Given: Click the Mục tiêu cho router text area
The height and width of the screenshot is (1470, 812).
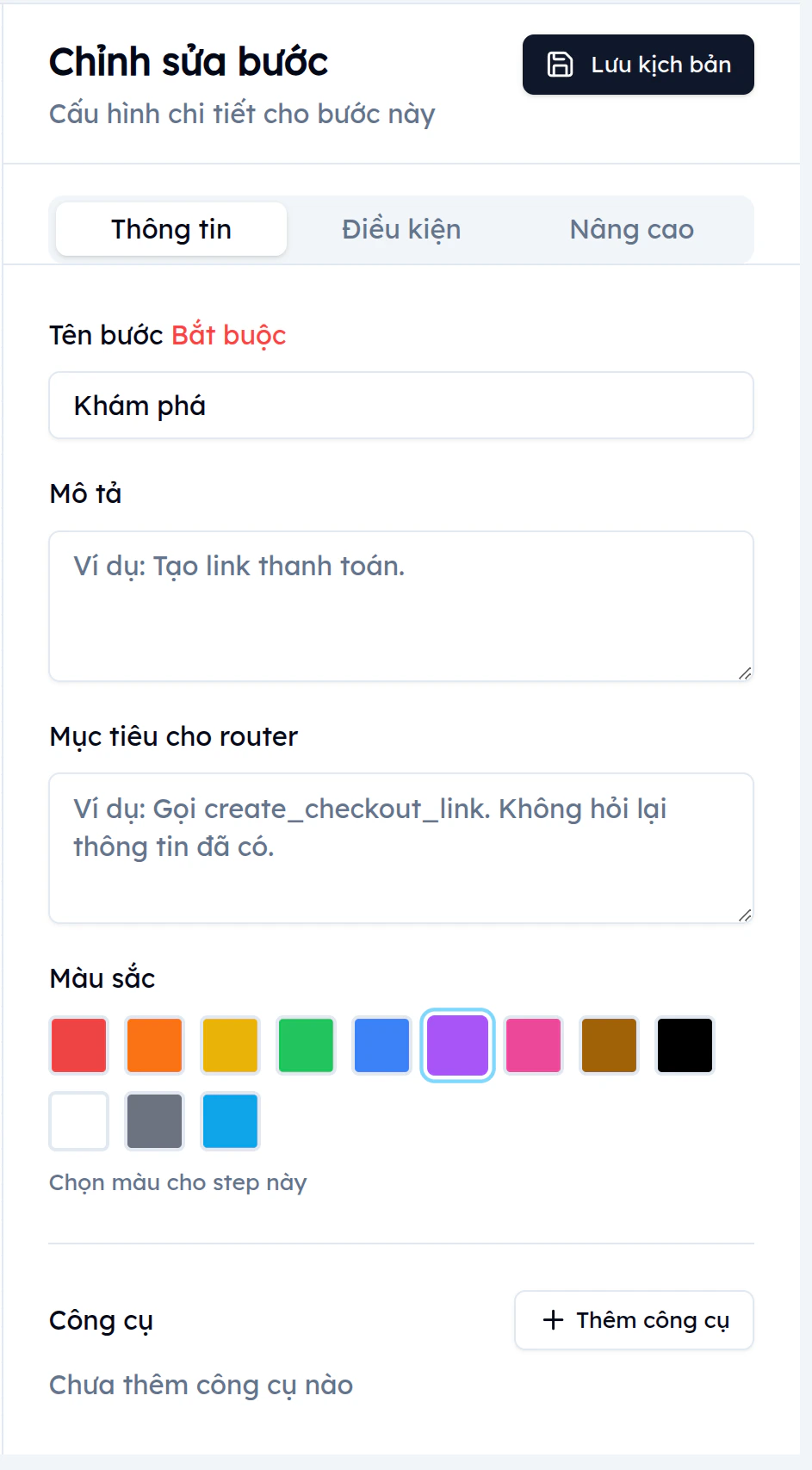Looking at the screenshot, I should (401, 847).
